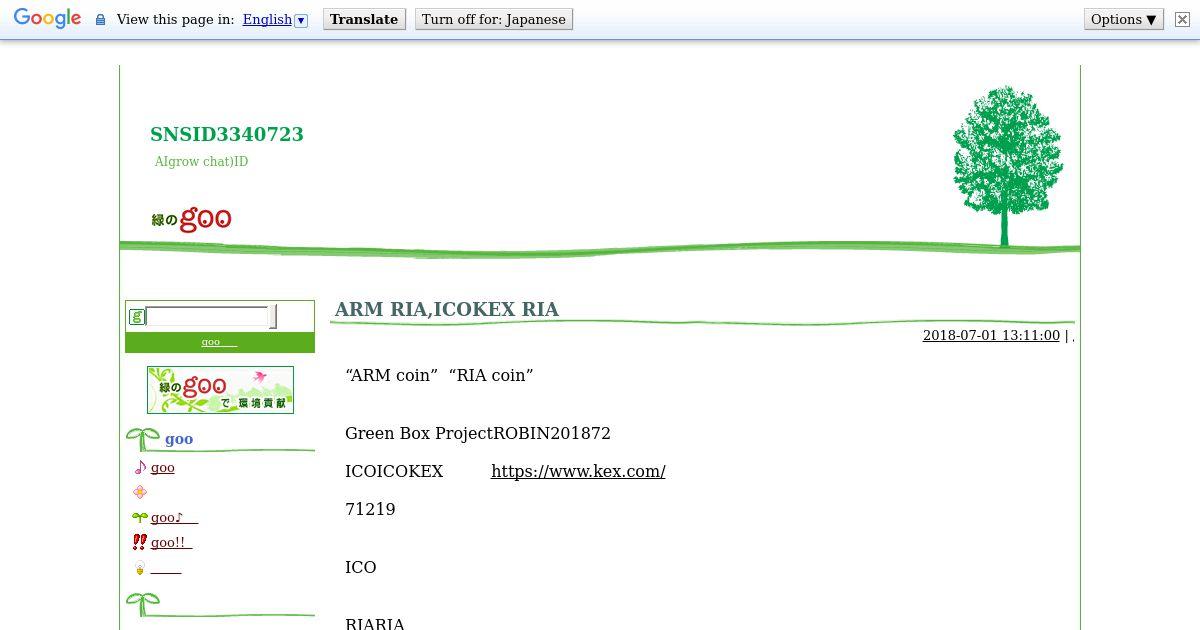Open the Options menu

[1124, 20]
